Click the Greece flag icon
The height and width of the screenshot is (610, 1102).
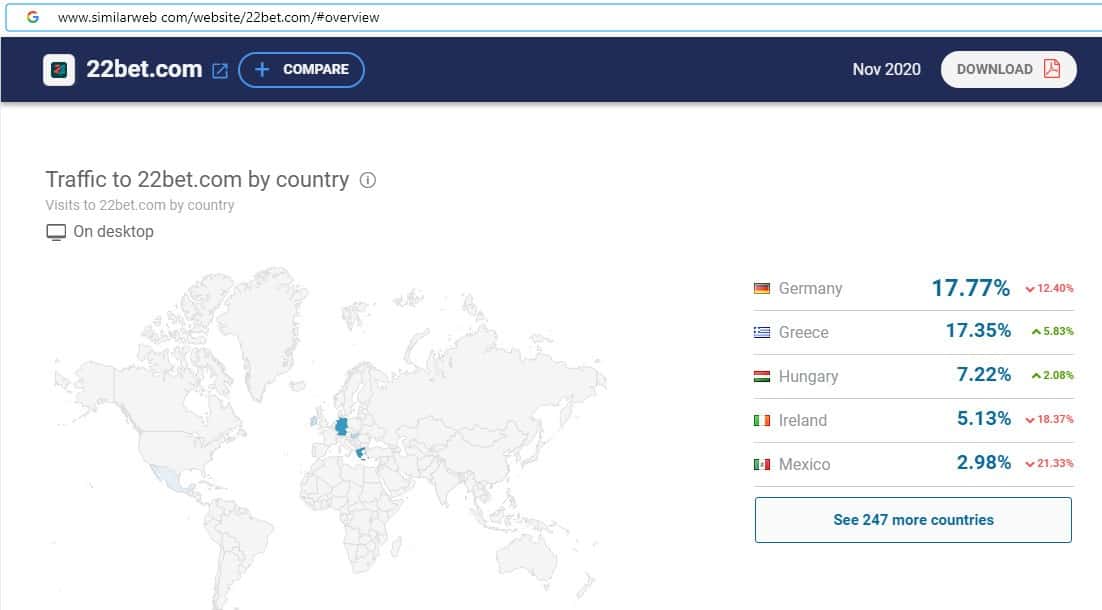762,332
